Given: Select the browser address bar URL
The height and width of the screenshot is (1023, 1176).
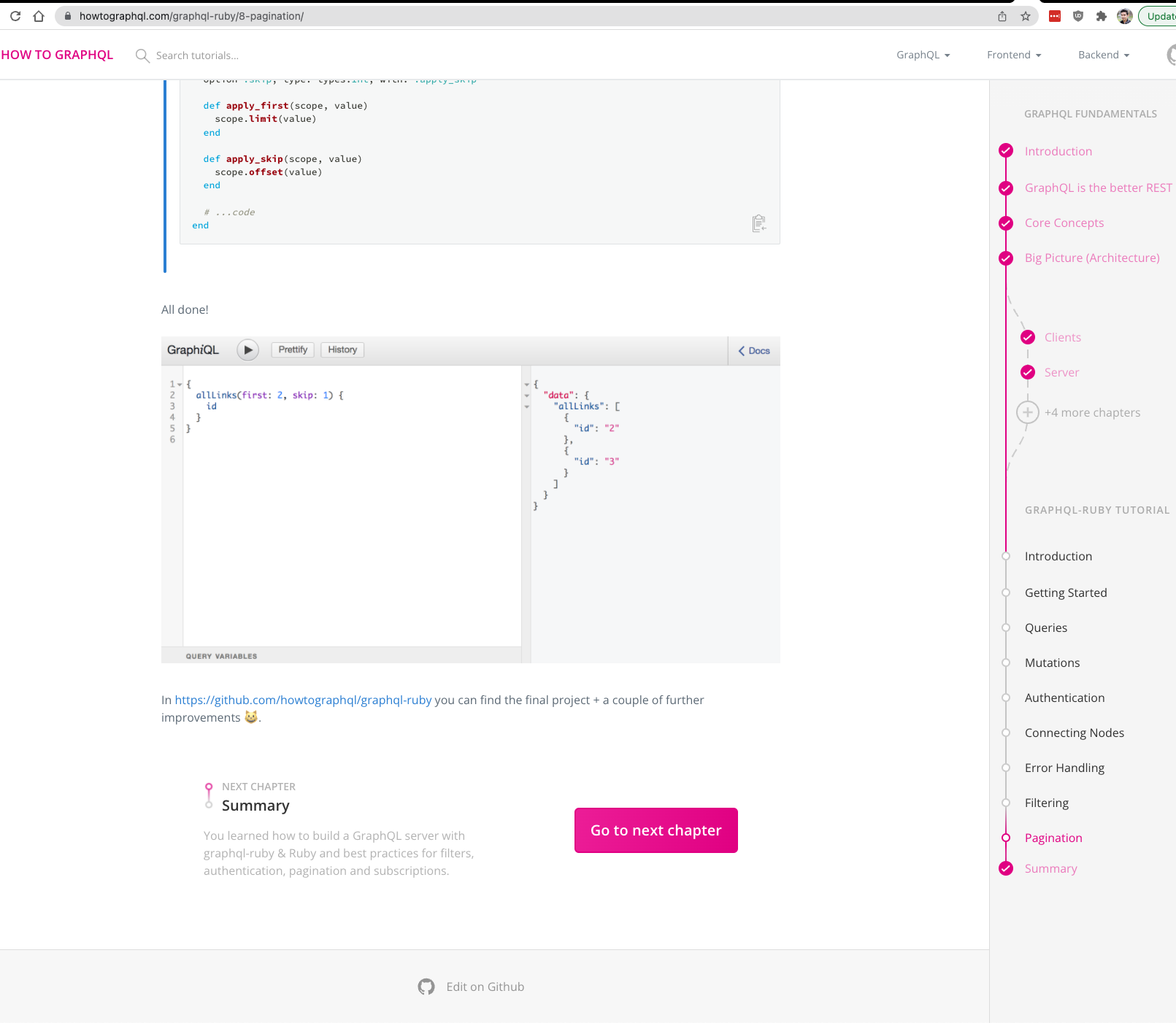Looking at the screenshot, I should click(x=191, y=16).
